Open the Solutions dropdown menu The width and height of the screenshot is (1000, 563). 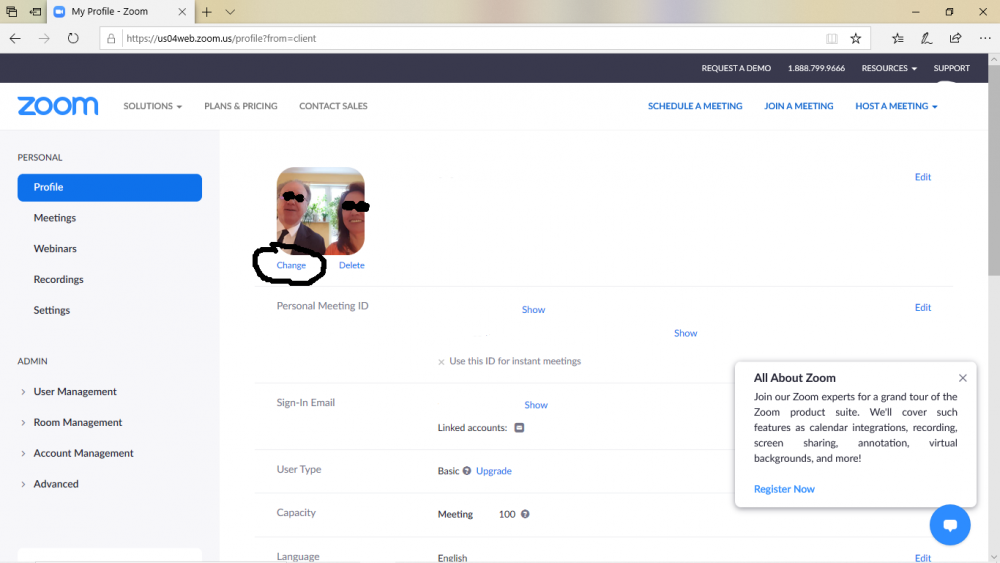(152, 106)
